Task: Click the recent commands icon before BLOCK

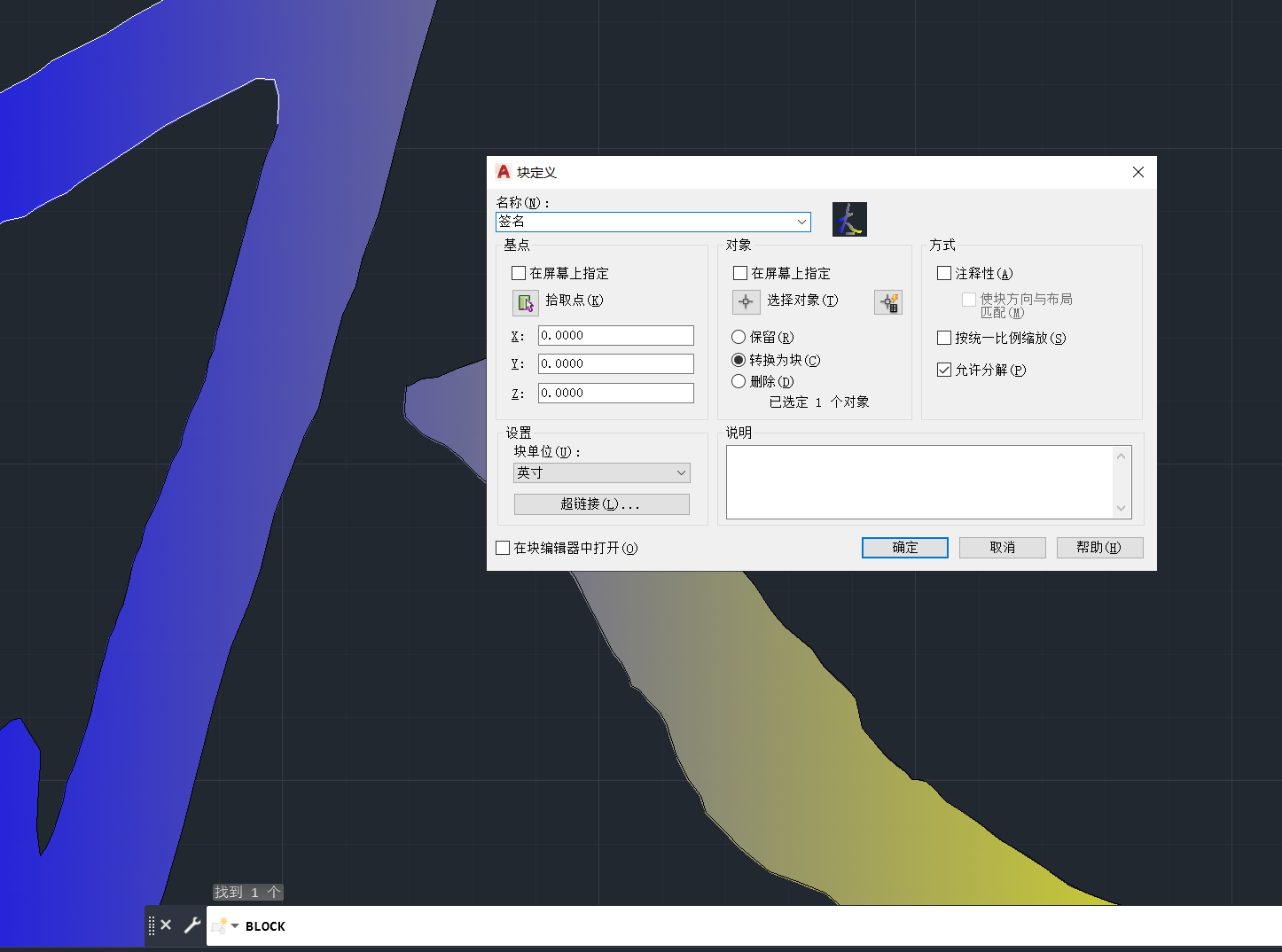Action: click(x=222, y=926)
